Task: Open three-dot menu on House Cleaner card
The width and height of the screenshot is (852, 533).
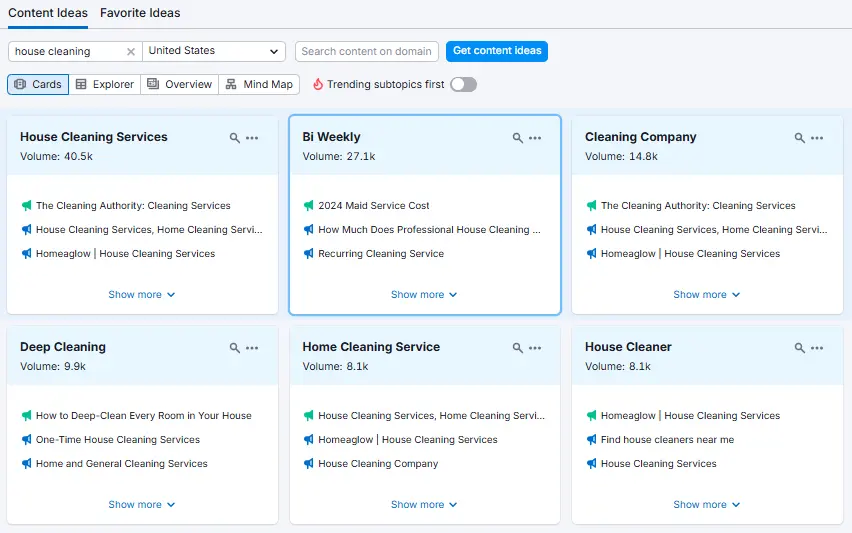Action: [817, 348]
